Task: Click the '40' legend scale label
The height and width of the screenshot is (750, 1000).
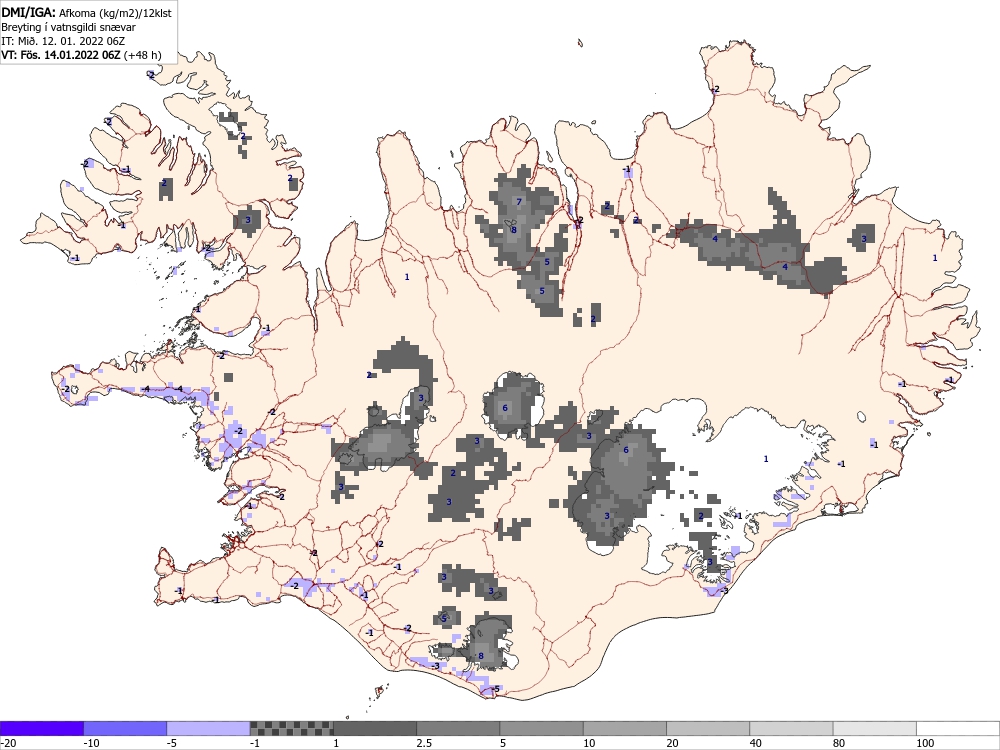Action: (x=756, y=743)
